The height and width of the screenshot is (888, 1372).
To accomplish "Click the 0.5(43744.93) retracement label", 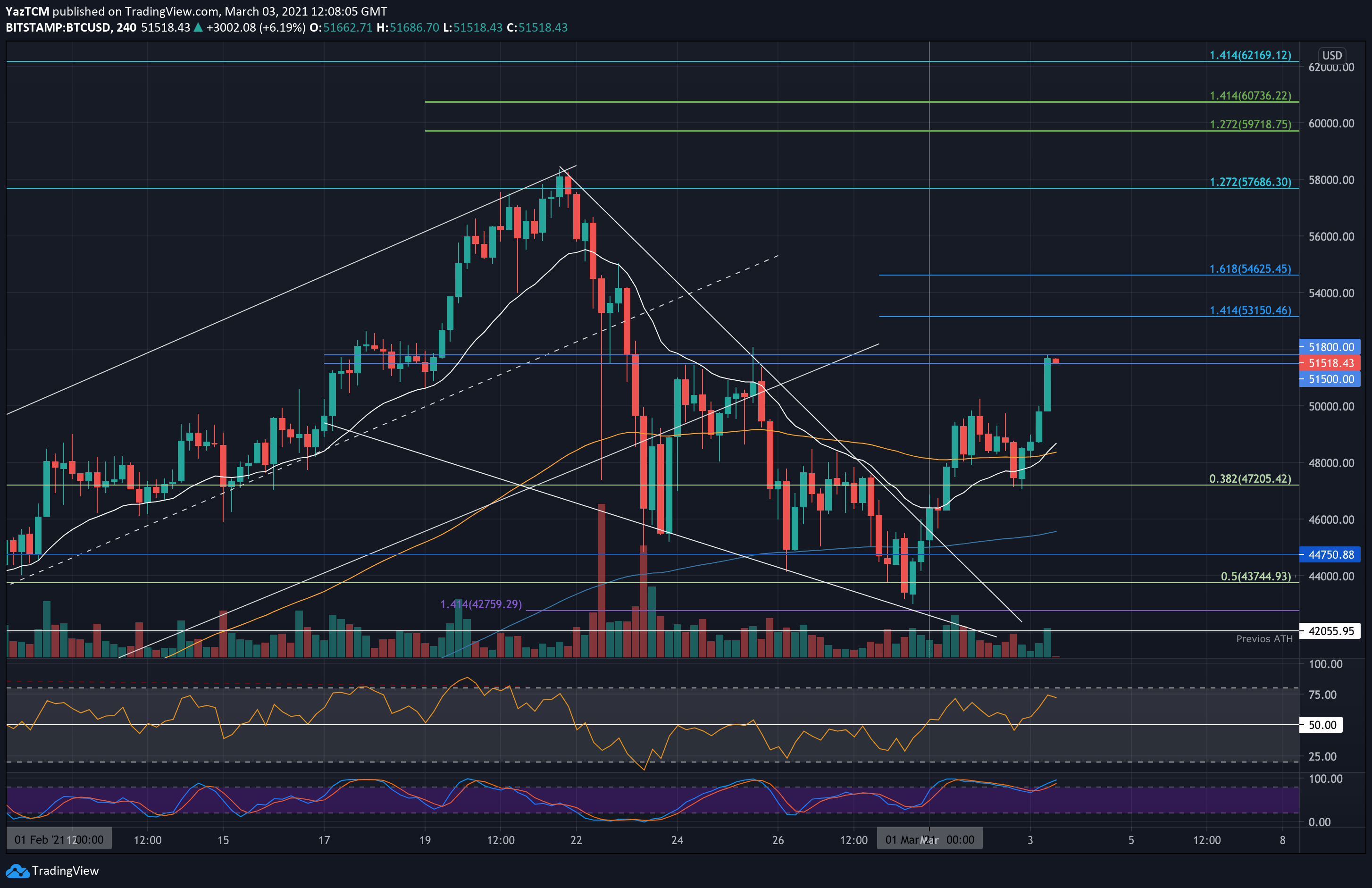I will (x=1255, y=576).
